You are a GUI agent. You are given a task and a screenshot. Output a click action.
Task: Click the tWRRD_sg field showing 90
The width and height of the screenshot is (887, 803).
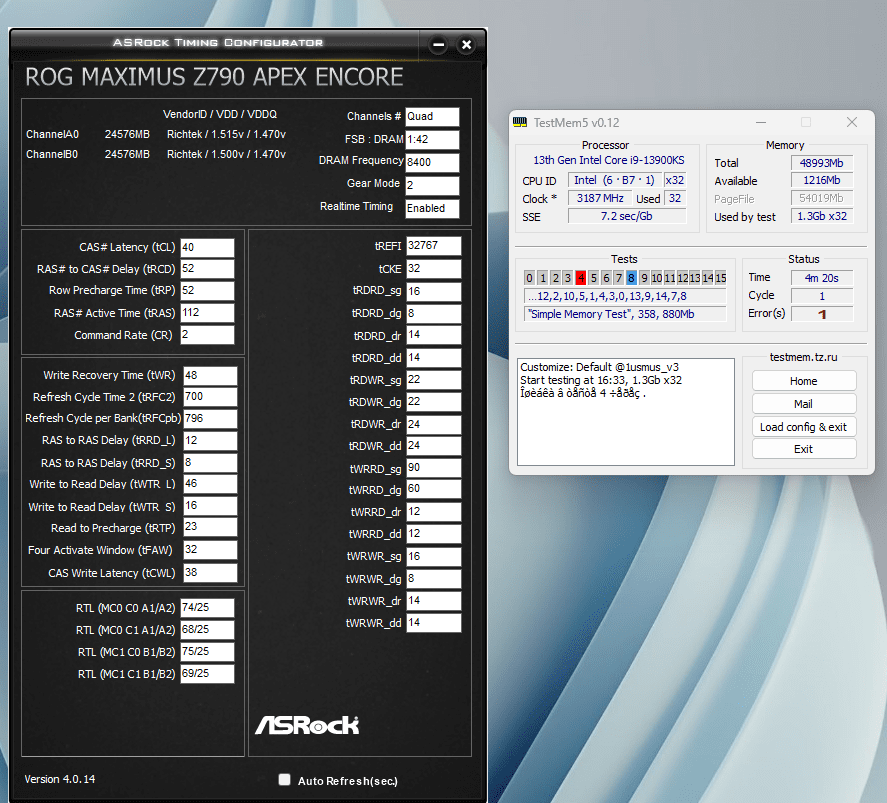pyautogui.click(x=433, y=468)
